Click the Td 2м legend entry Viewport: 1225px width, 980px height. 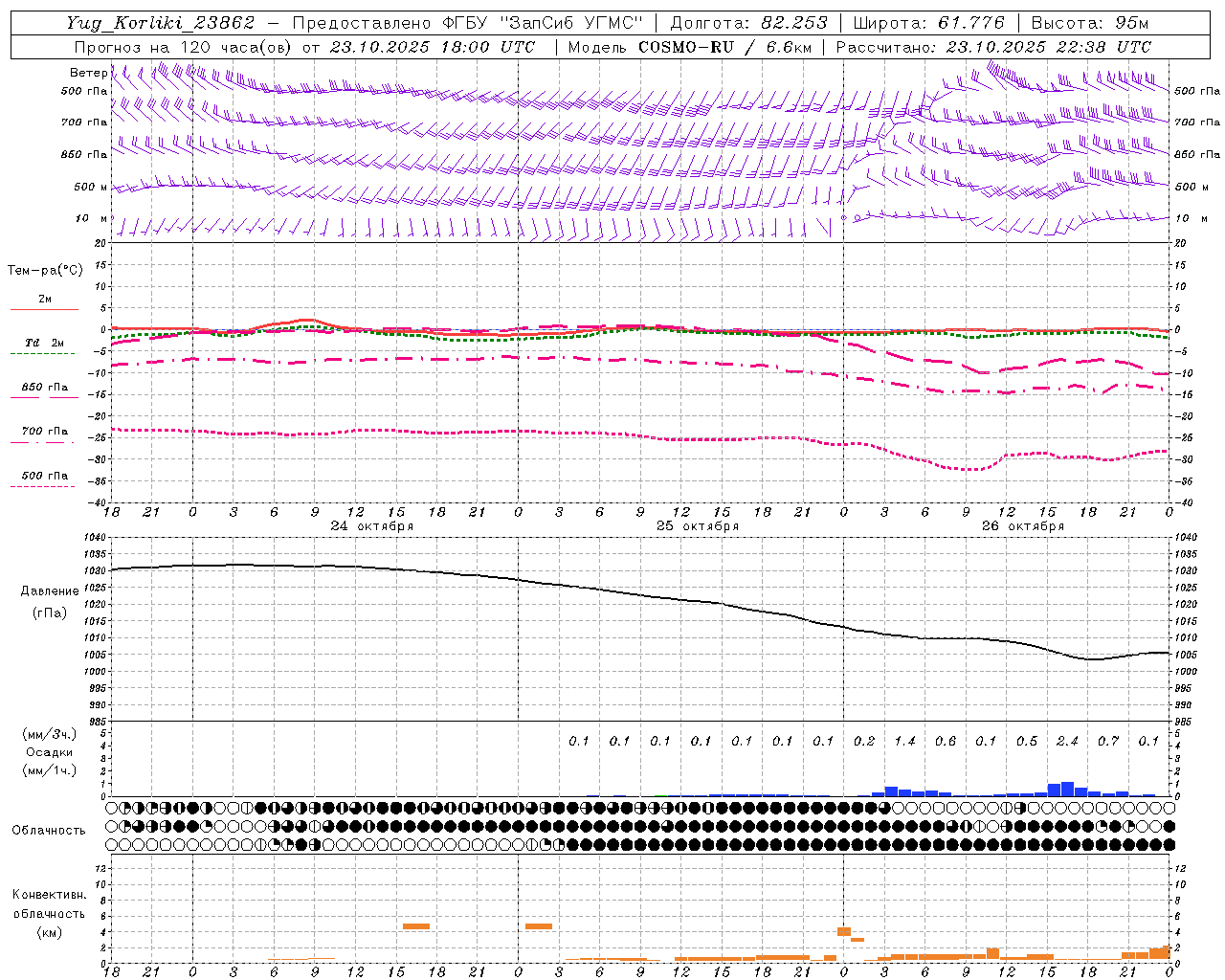[44, 343]
